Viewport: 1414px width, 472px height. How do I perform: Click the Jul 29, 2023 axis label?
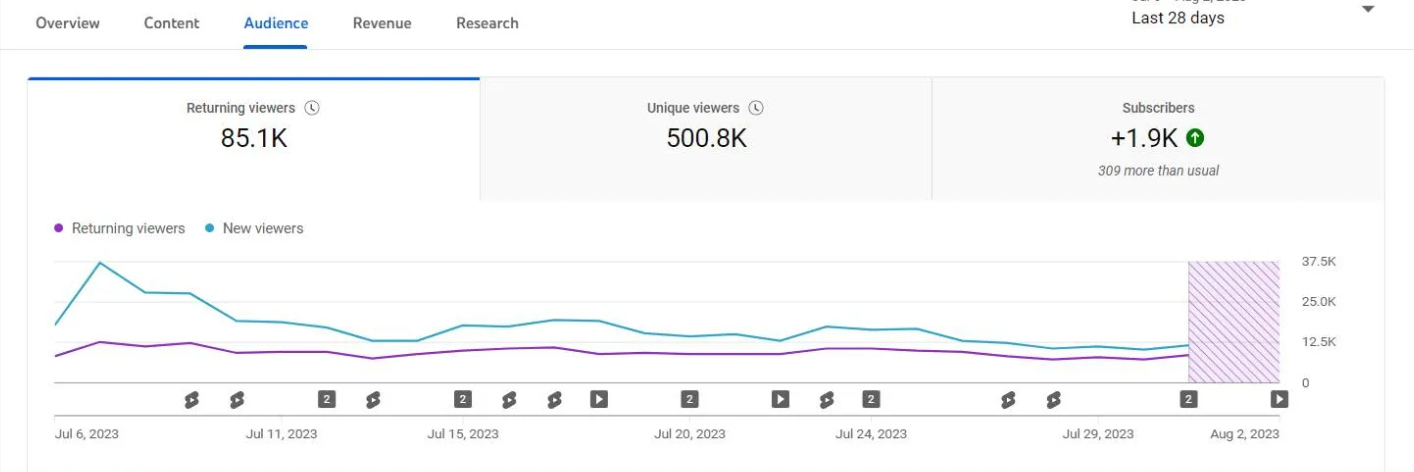(x=1098, y=434)
